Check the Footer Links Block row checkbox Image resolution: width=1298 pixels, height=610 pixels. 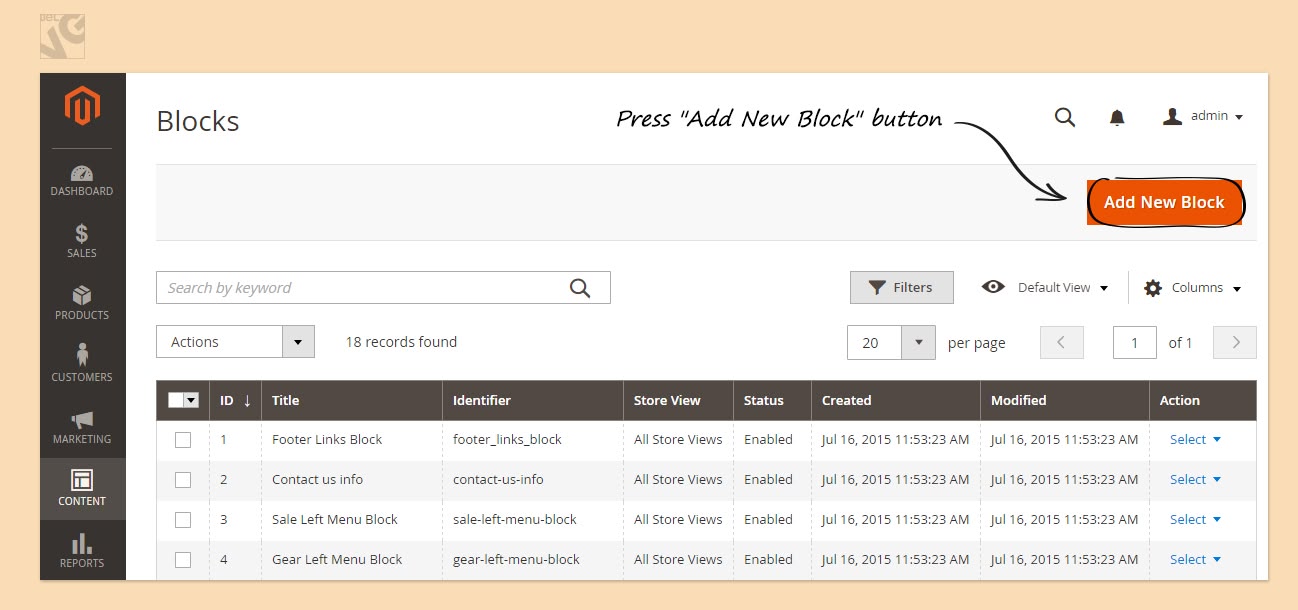pyautogui.click(x=183, y=440)
